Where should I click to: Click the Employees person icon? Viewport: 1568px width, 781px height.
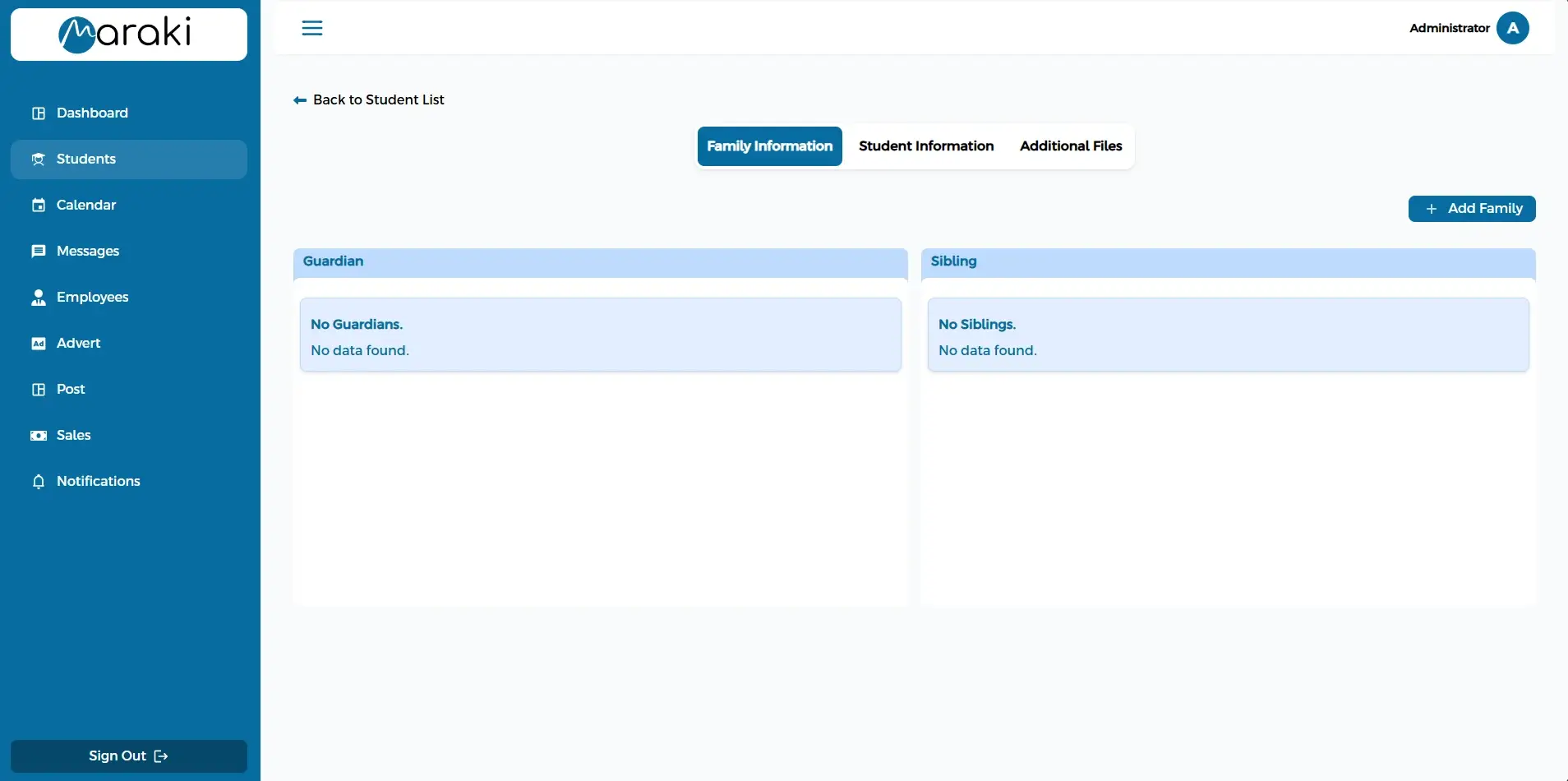(39, 298)
